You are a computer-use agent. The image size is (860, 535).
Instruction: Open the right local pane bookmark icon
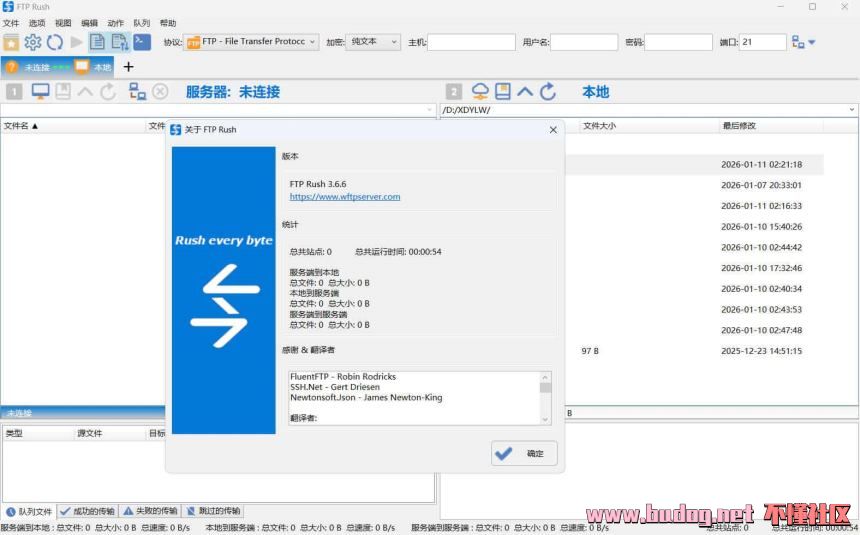pyautogui.click(x=503, y=91)
